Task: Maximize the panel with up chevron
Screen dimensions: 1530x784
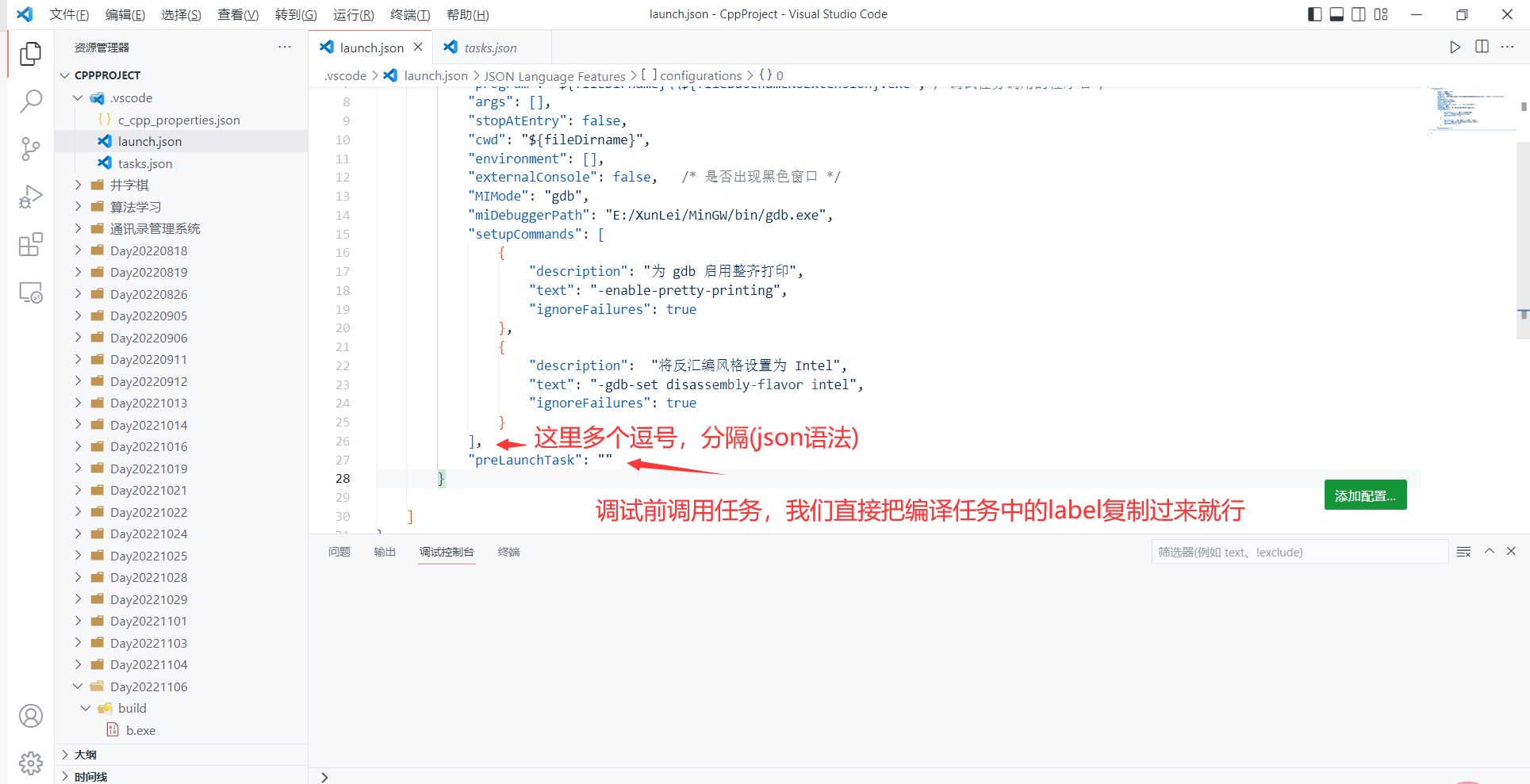Action: [x=1490, y=551]
